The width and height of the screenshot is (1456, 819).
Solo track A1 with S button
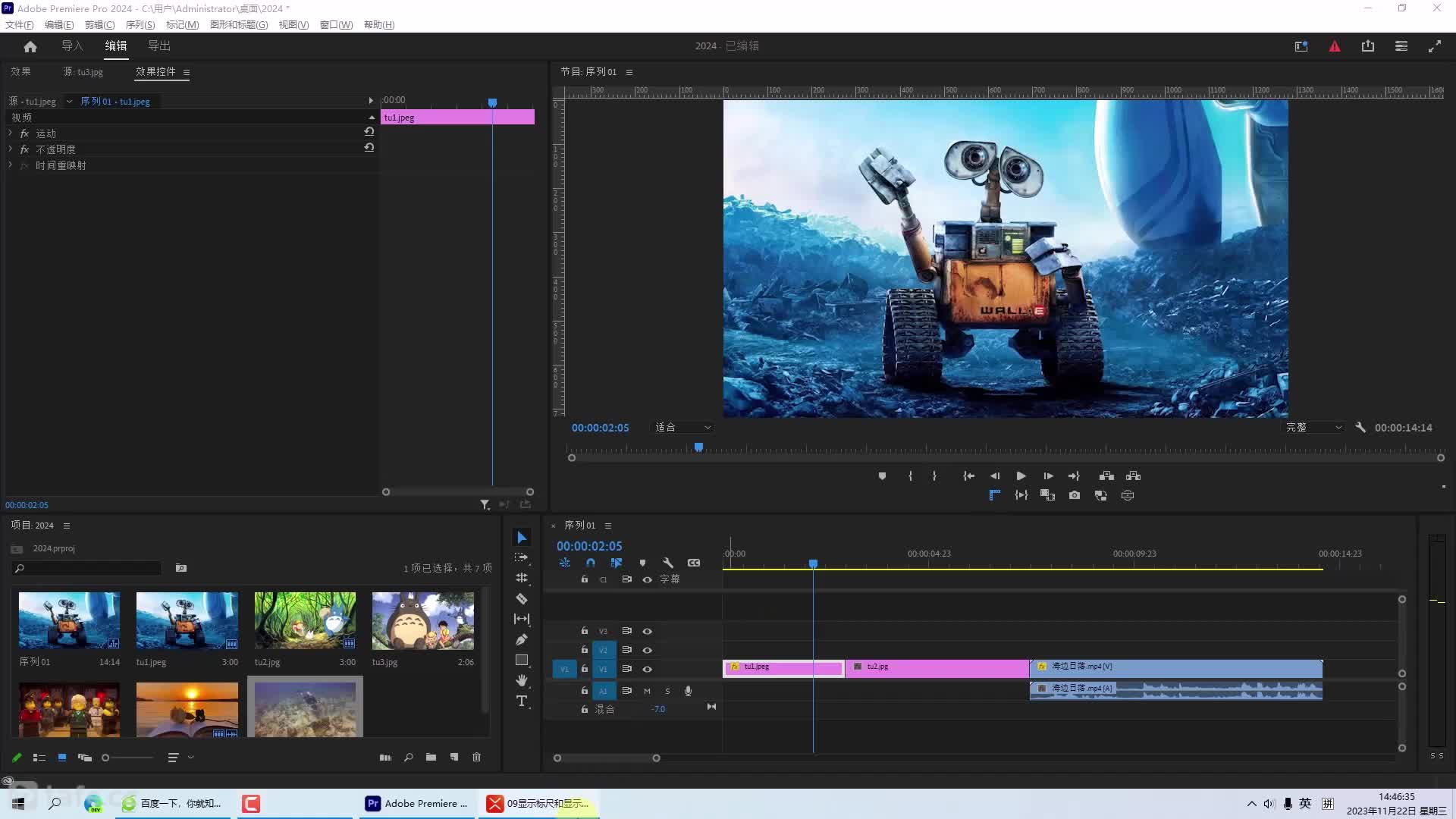pos(667,691)
